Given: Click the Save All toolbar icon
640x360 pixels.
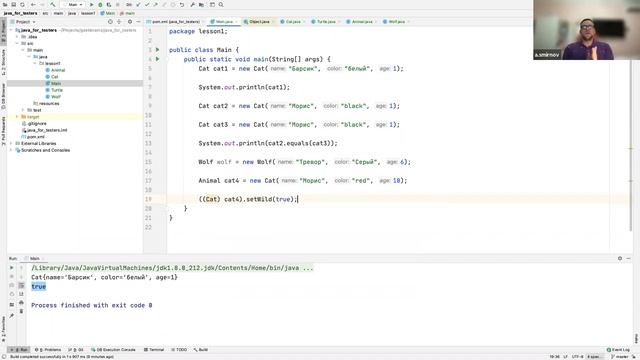Looking at the screenshot, I should 13,4.
